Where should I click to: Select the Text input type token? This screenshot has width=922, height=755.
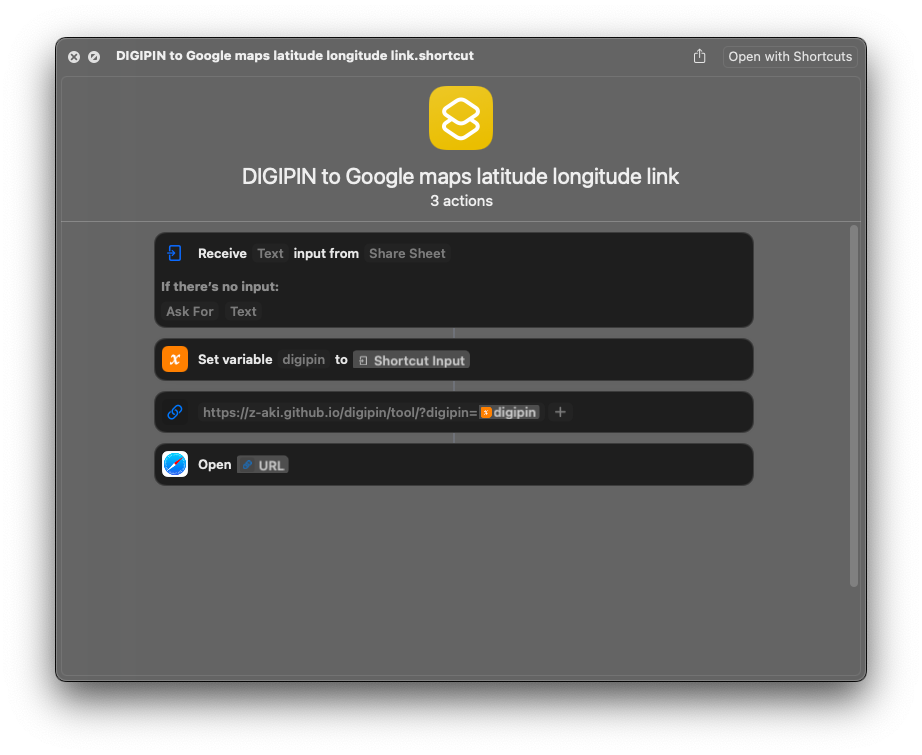[270, 253]
